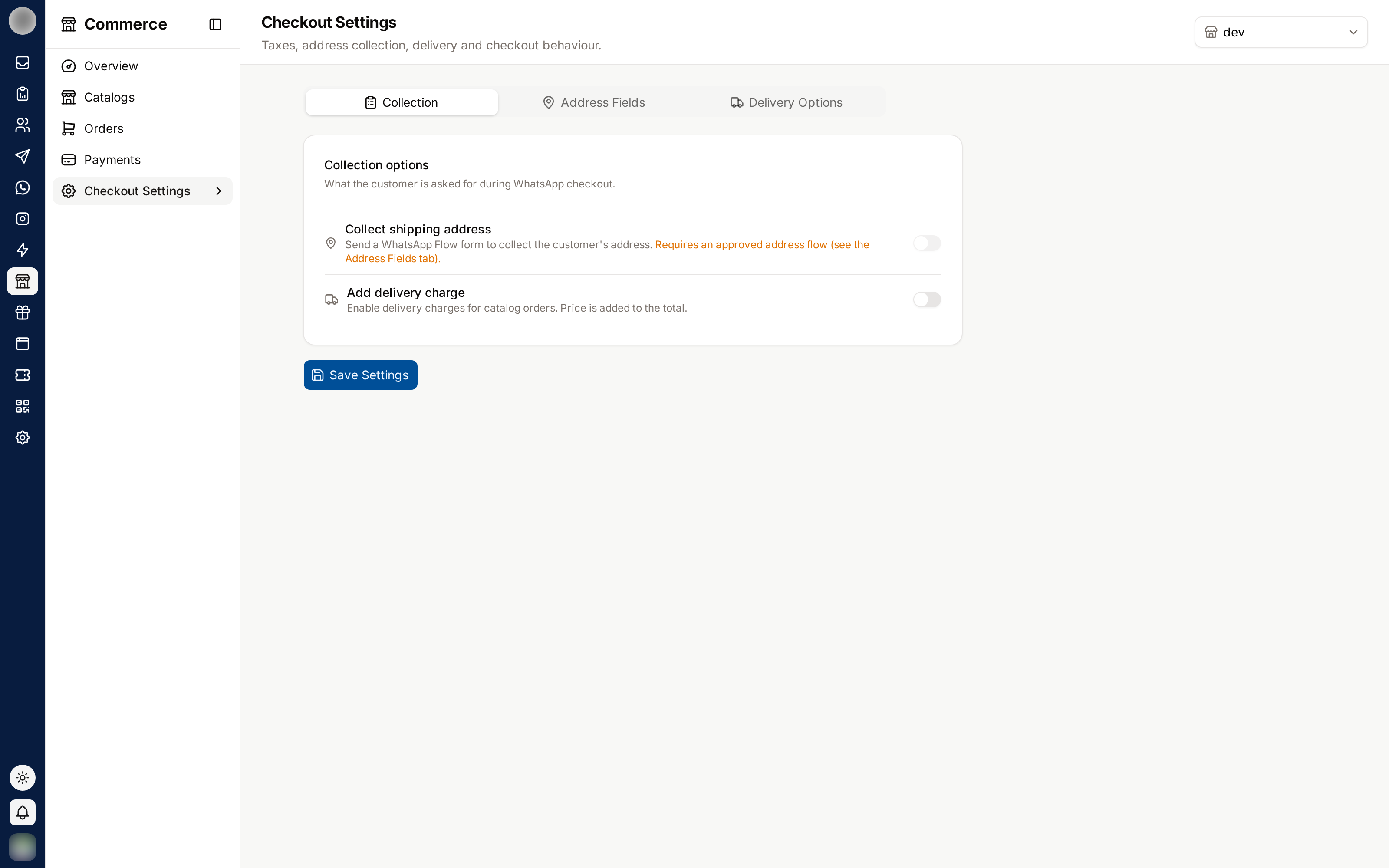The height and width of the screenshot is (868, 1389).
Task: Switch to the Address Fields tab
Action: pyautogui.click(x=594, y=103)
